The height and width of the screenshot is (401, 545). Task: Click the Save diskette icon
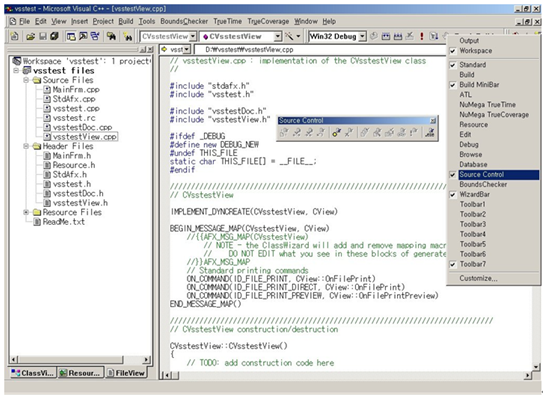[x=42, y=36]
